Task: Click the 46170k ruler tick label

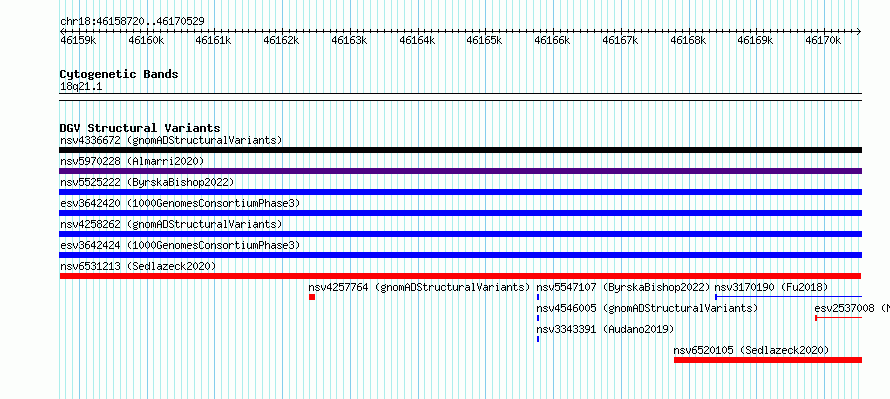Action: (x=823, y=40)
